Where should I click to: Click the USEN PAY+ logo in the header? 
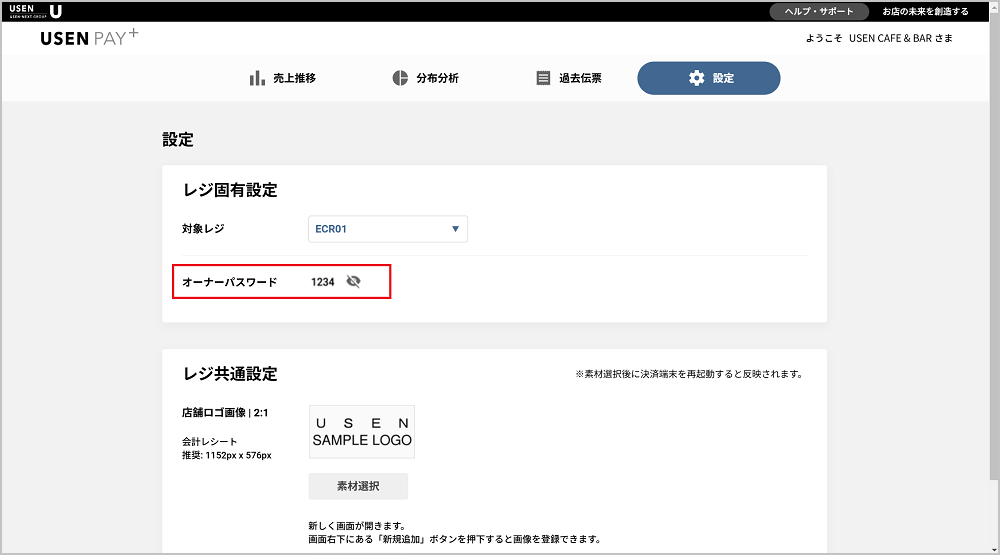[90, 38]
